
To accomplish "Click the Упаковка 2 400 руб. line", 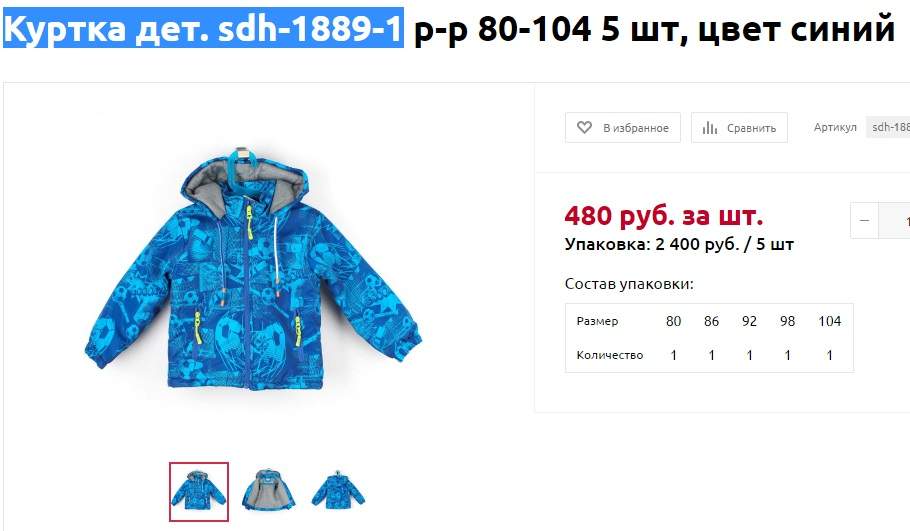I will 679,244.
